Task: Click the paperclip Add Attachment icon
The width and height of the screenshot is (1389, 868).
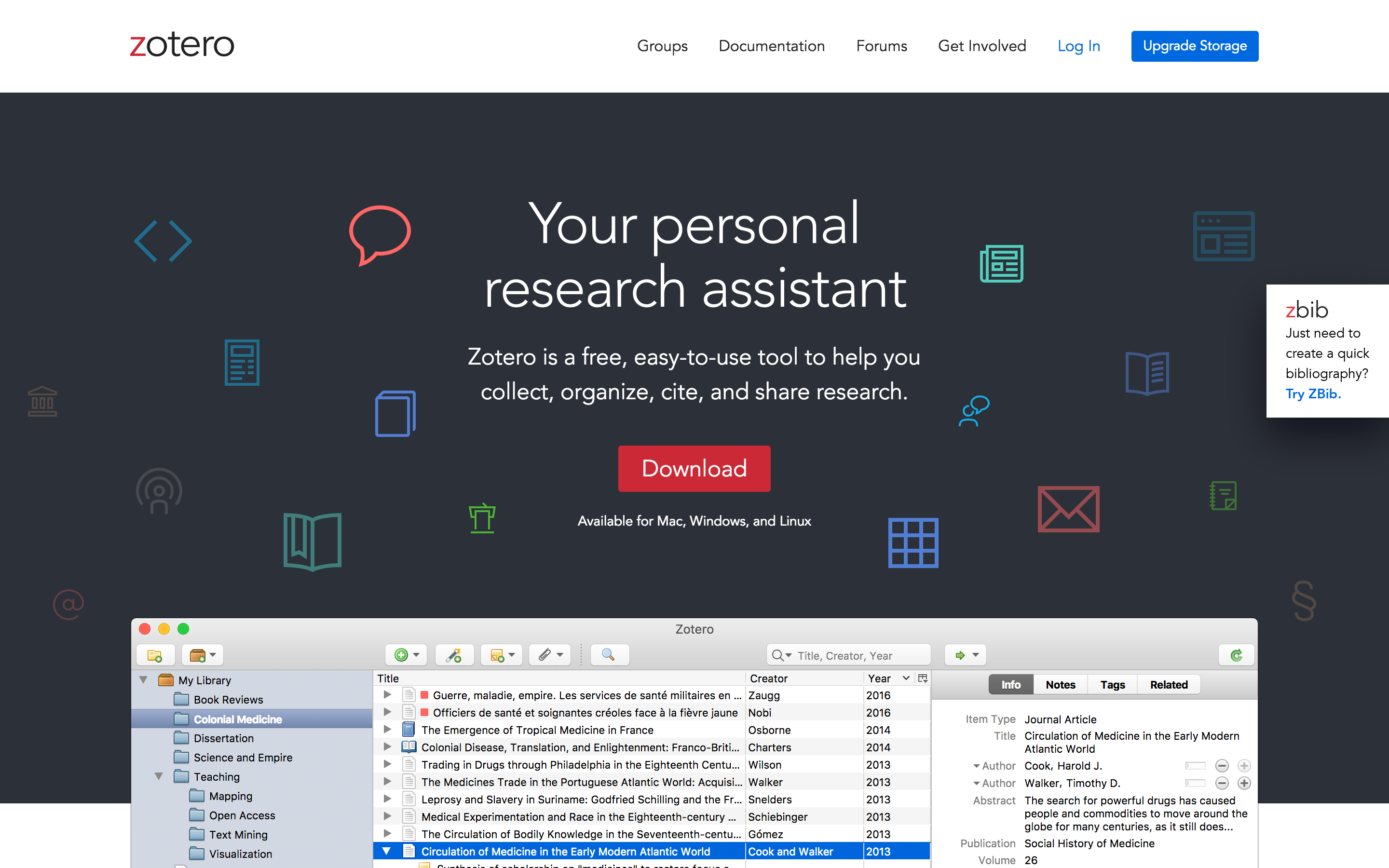Action: [x=545, y=655]
